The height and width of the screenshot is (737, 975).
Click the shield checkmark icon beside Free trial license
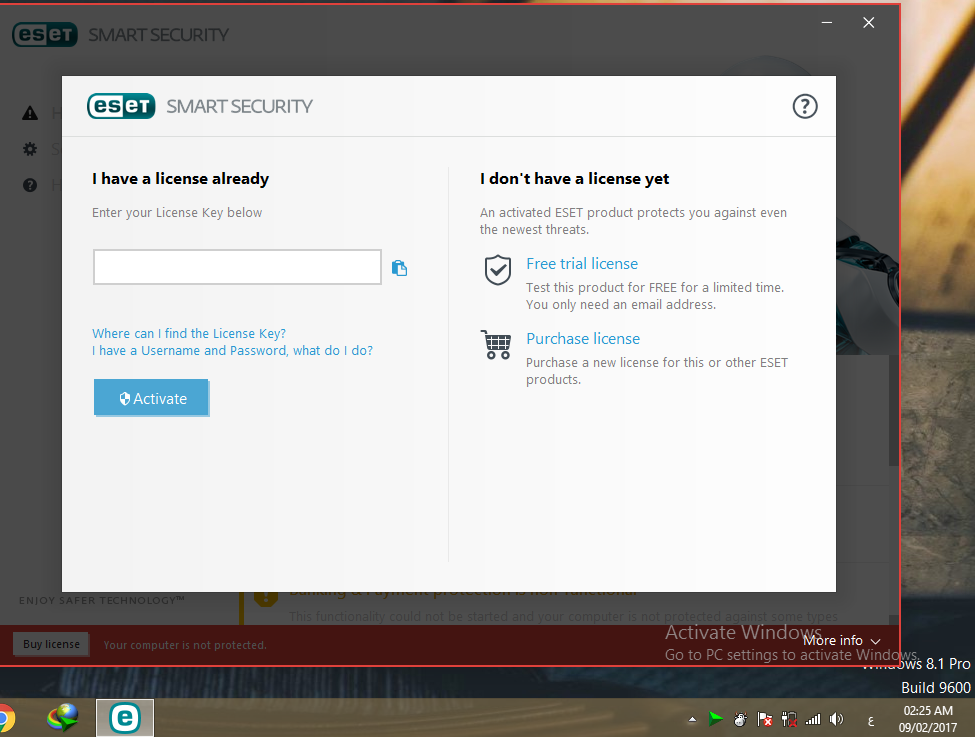coord(497,270)
